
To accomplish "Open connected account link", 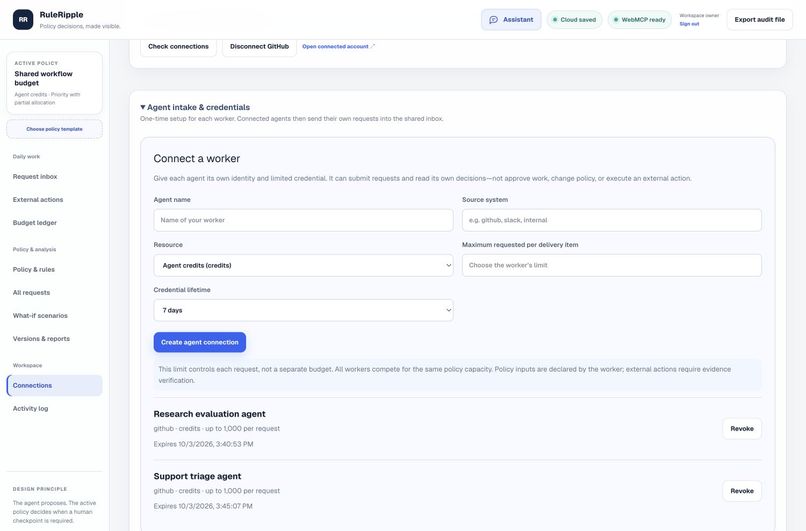I will [x=338, y=46].
